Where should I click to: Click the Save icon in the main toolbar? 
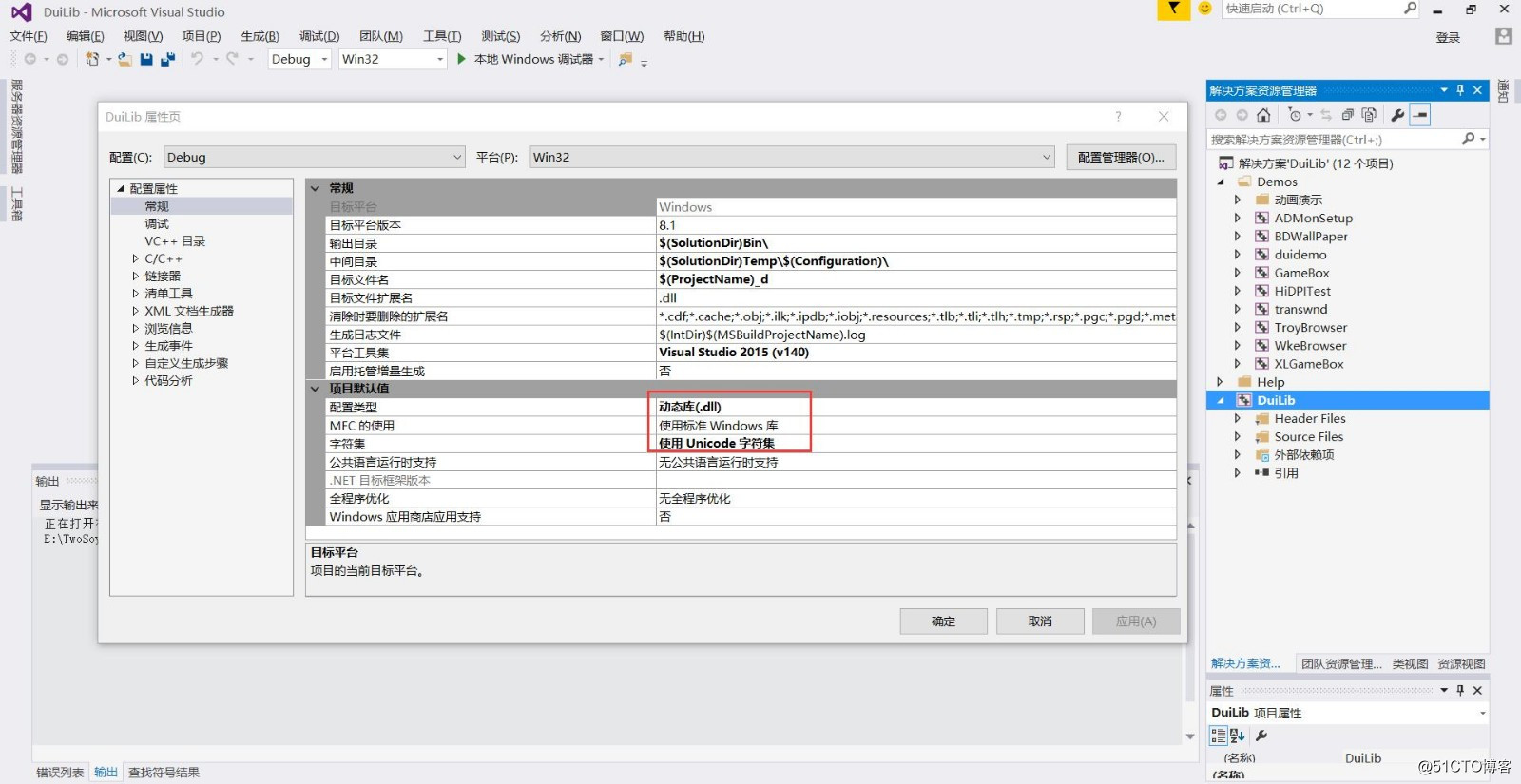pos(146,59)
